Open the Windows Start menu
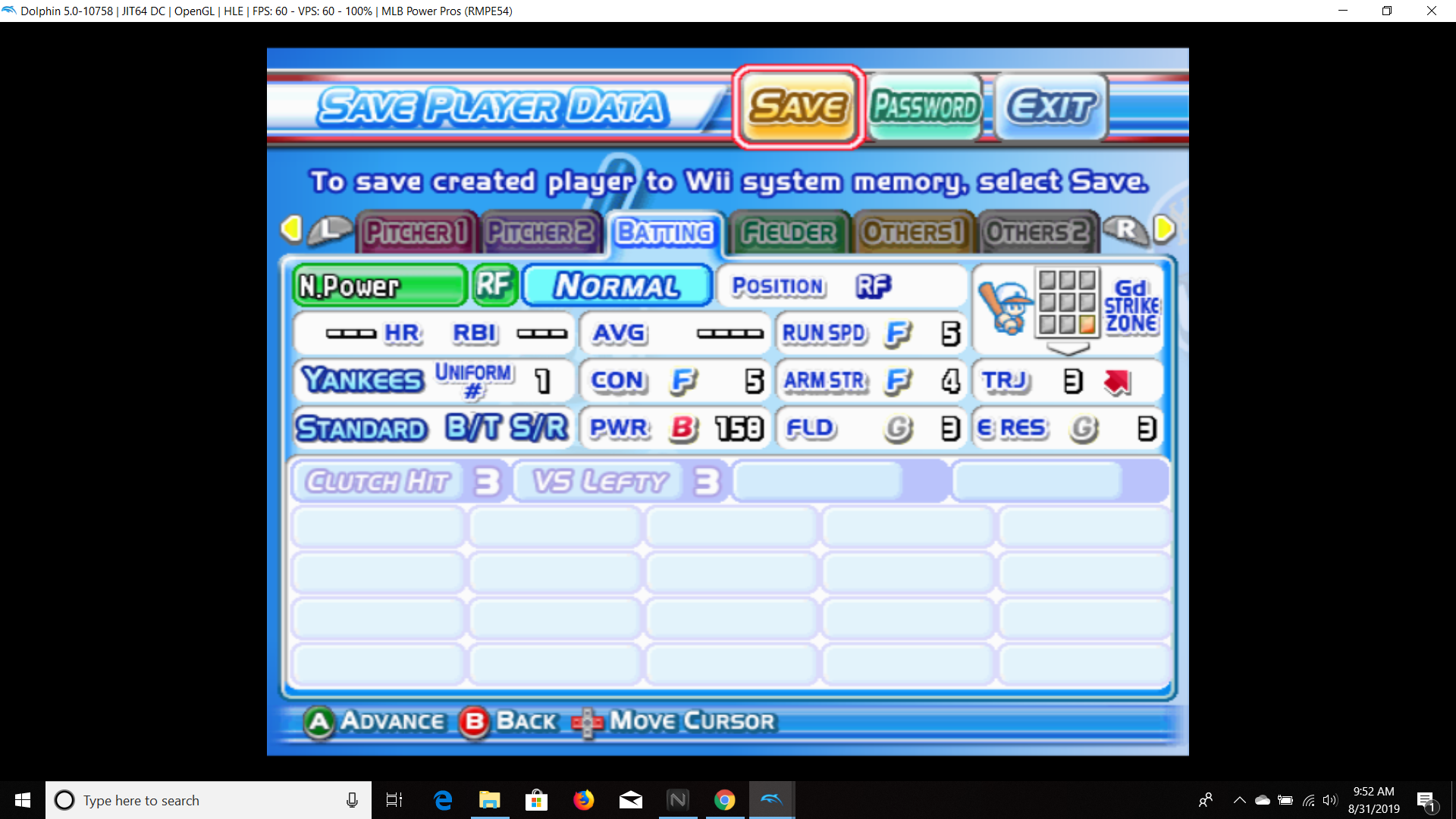The height and width of the screenshot is (819, 1456). point(23,800)
